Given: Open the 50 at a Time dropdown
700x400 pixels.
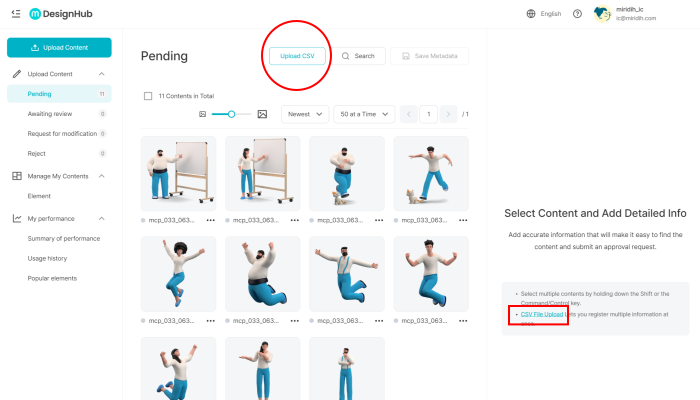Looking at the screenshot, I should point(364,114).
